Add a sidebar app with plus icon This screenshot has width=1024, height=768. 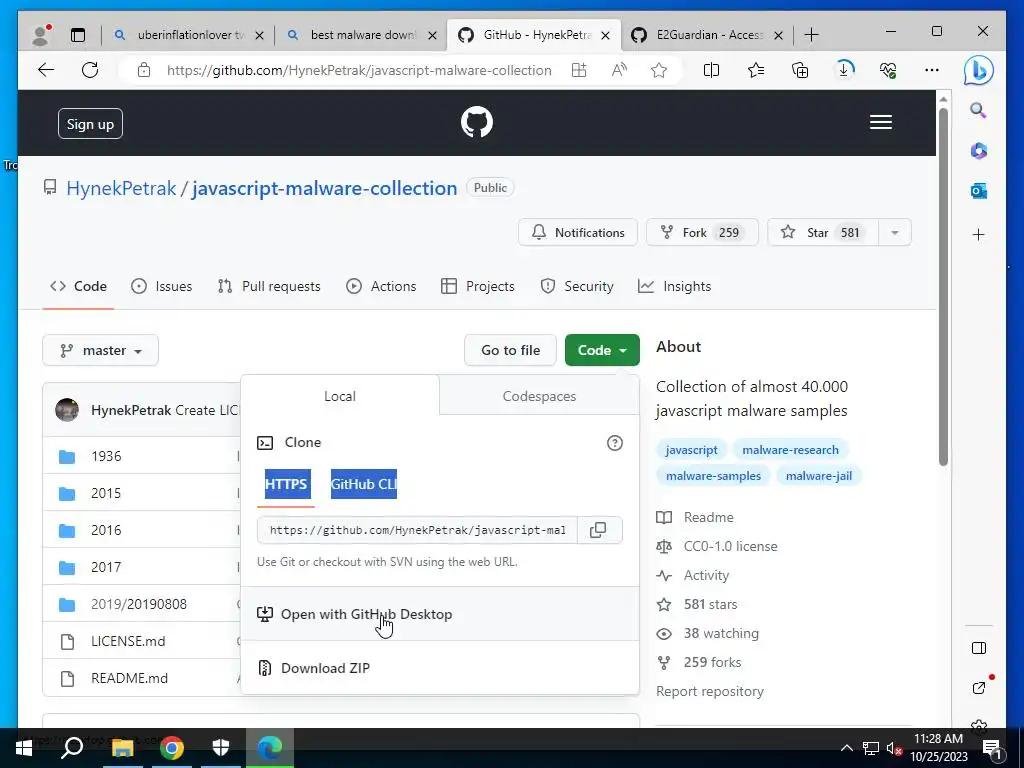click(978, 234)
